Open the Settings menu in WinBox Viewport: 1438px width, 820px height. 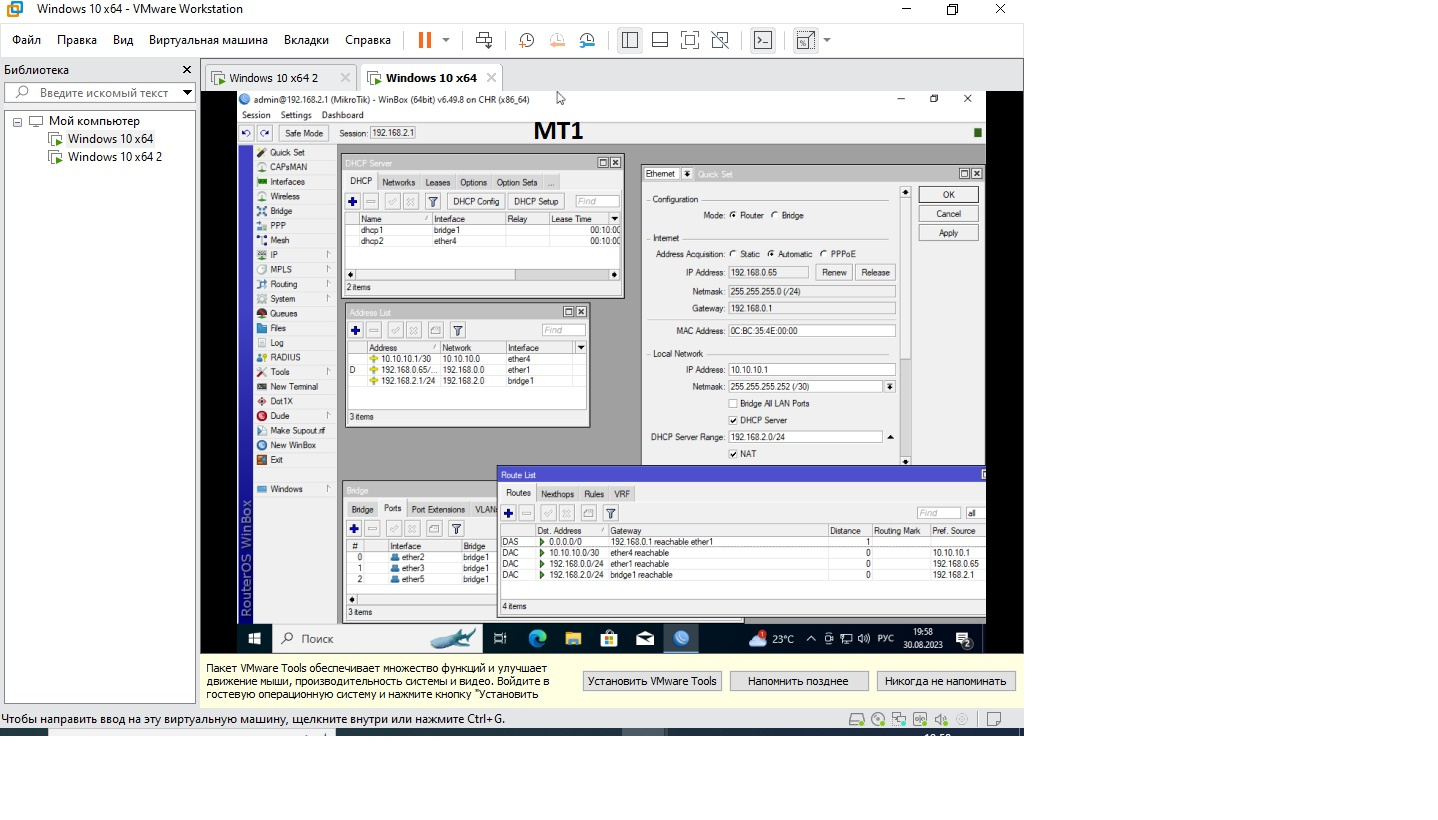(296, 115)
